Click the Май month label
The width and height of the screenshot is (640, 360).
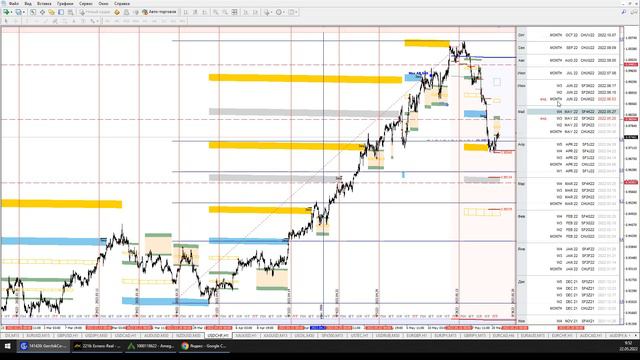point(521,111)
